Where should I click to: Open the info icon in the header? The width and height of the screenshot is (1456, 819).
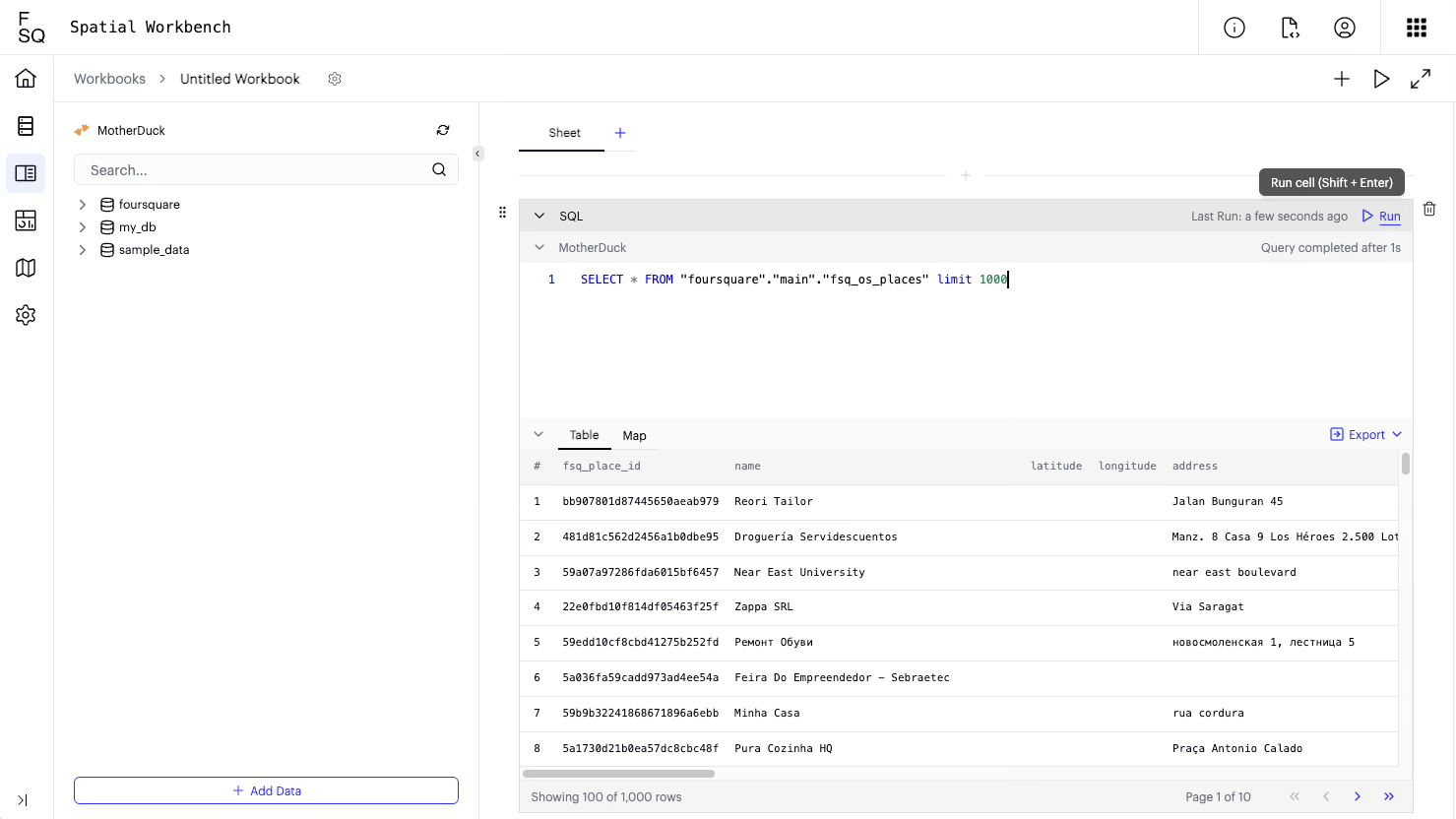(x=1234, y=28)
